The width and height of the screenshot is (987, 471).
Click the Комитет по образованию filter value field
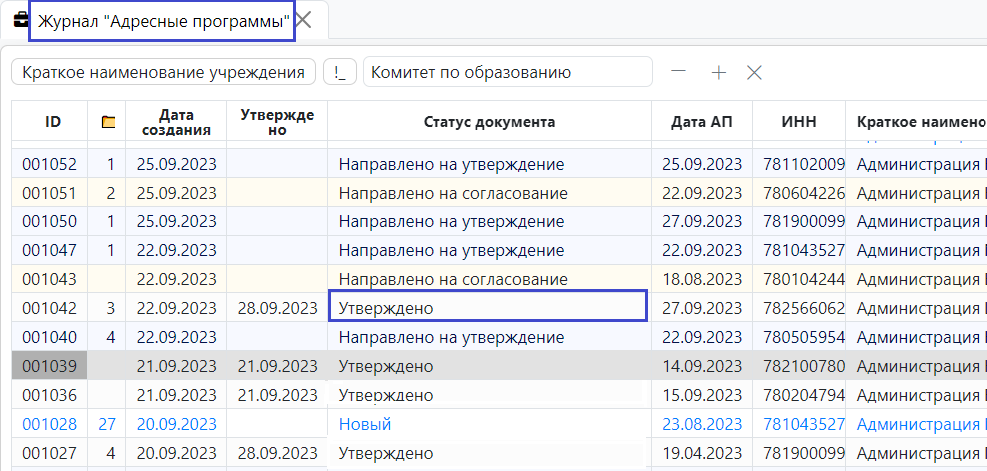[x=507, y=72]
